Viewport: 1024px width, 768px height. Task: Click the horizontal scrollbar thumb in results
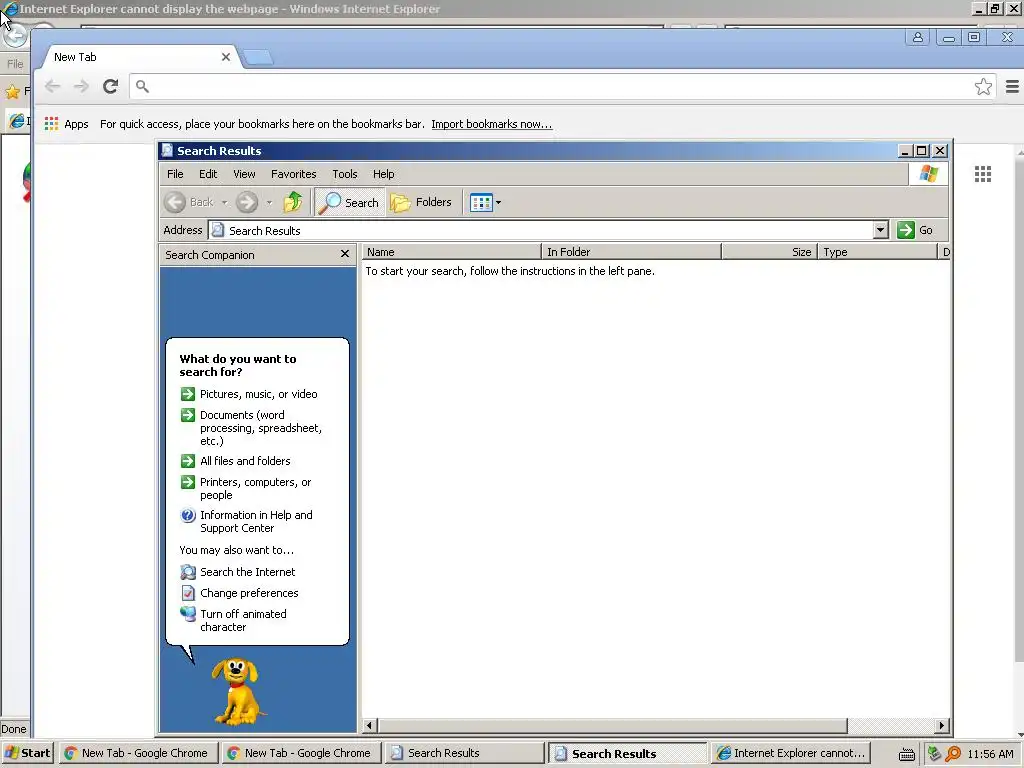click(613, 725)
